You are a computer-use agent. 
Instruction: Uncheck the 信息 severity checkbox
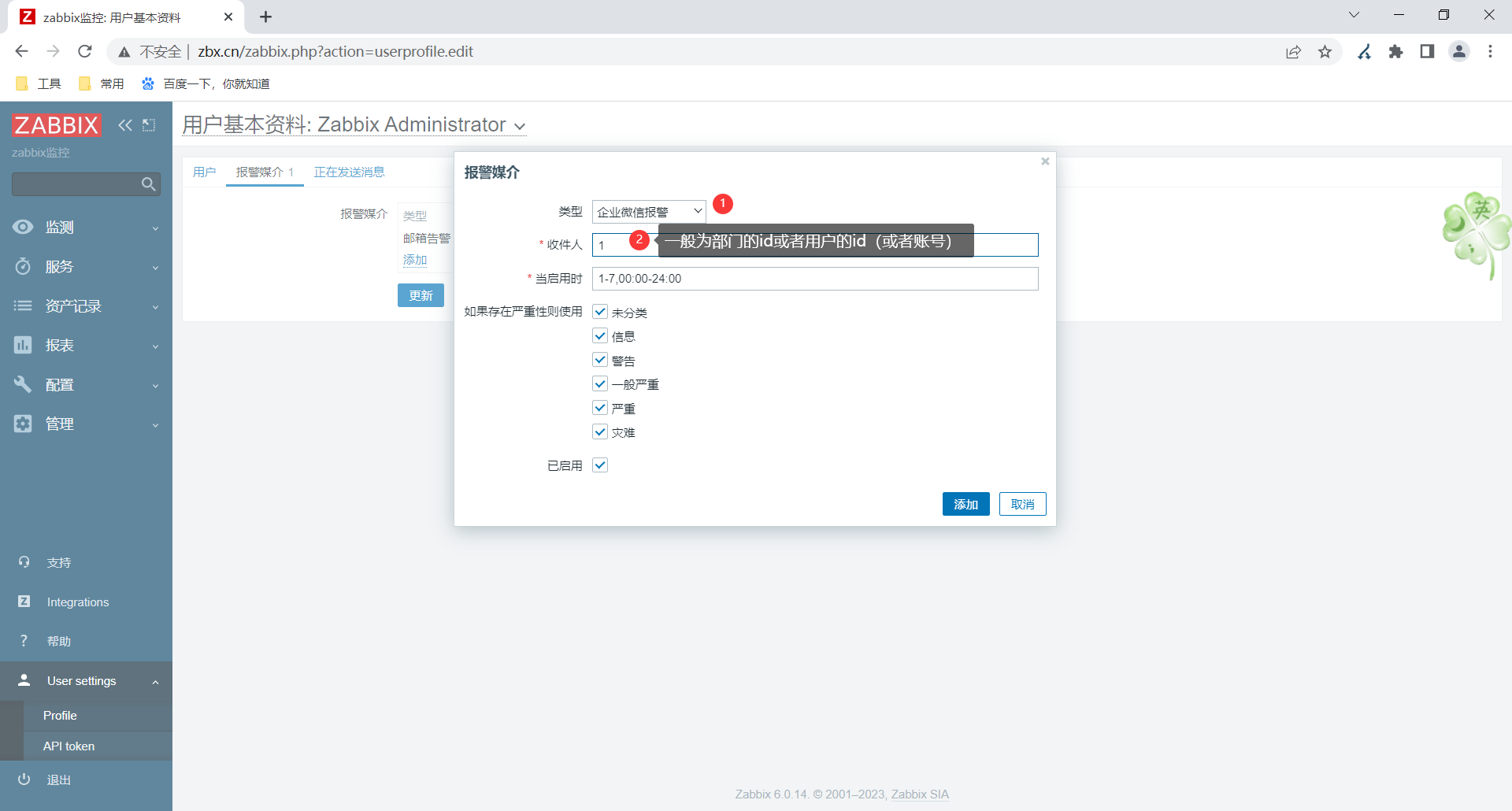pyautogui.click(x=600, y=336)
